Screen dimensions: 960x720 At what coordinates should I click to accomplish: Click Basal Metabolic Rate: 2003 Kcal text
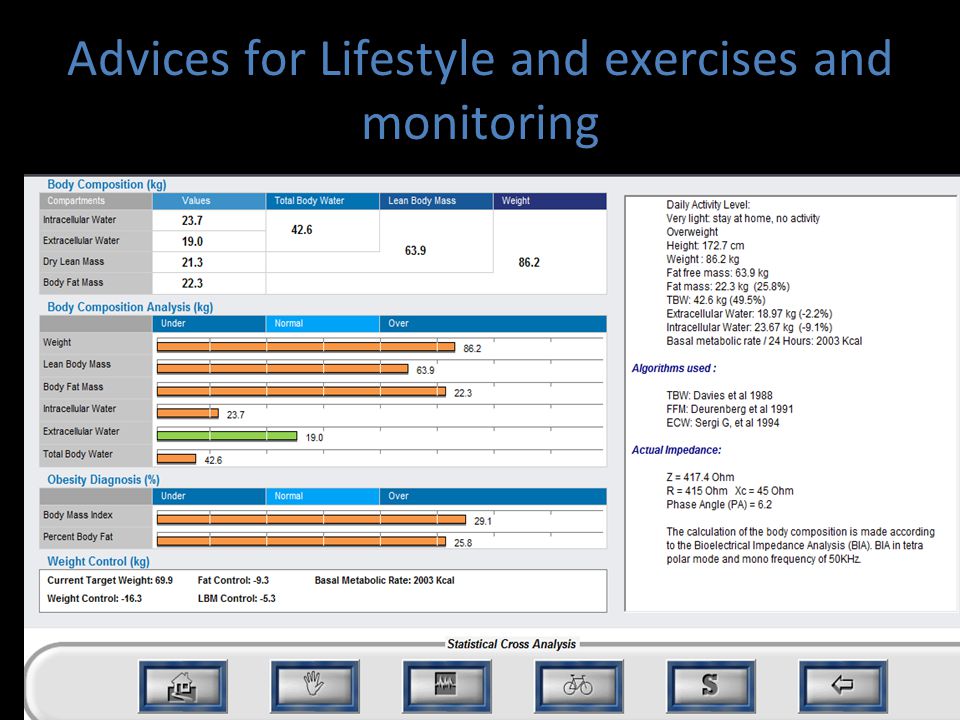click(384, 580)
